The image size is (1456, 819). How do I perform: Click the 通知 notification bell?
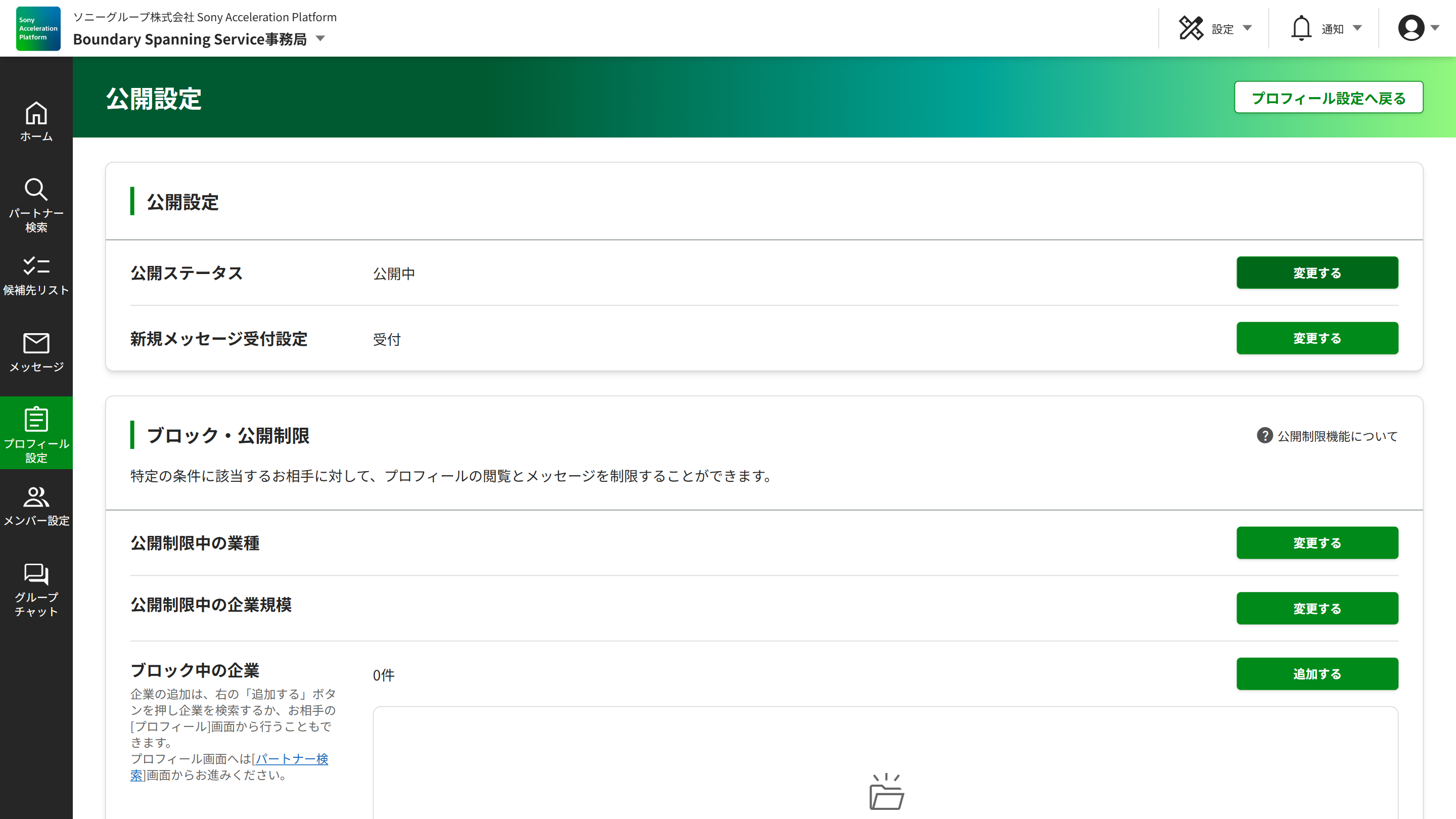(x=1301, y=27)
